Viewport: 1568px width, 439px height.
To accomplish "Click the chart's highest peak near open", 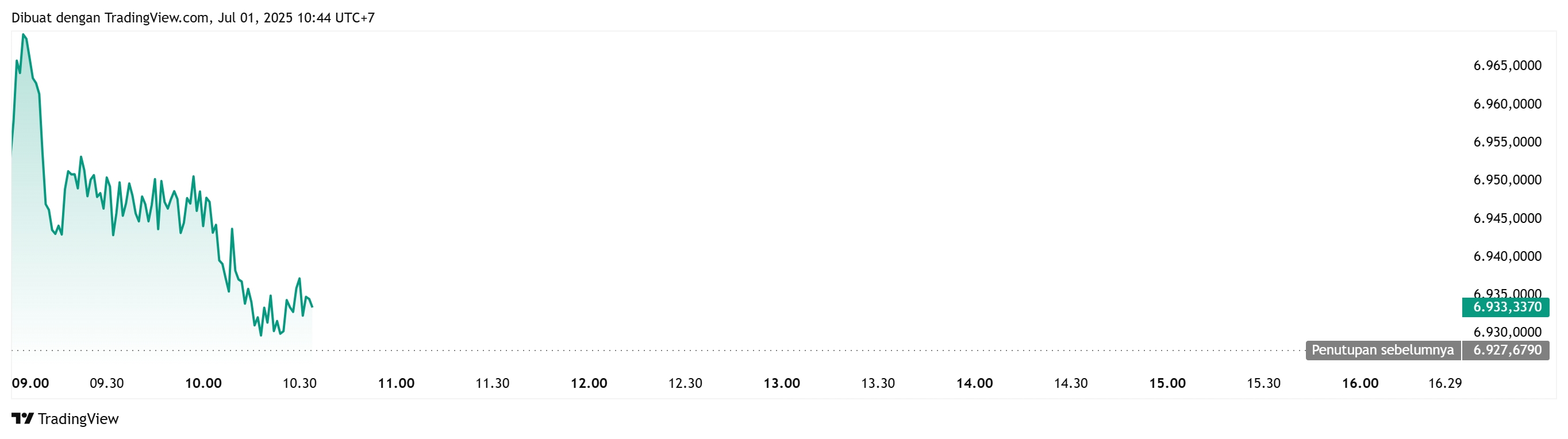I will [23, 34].
